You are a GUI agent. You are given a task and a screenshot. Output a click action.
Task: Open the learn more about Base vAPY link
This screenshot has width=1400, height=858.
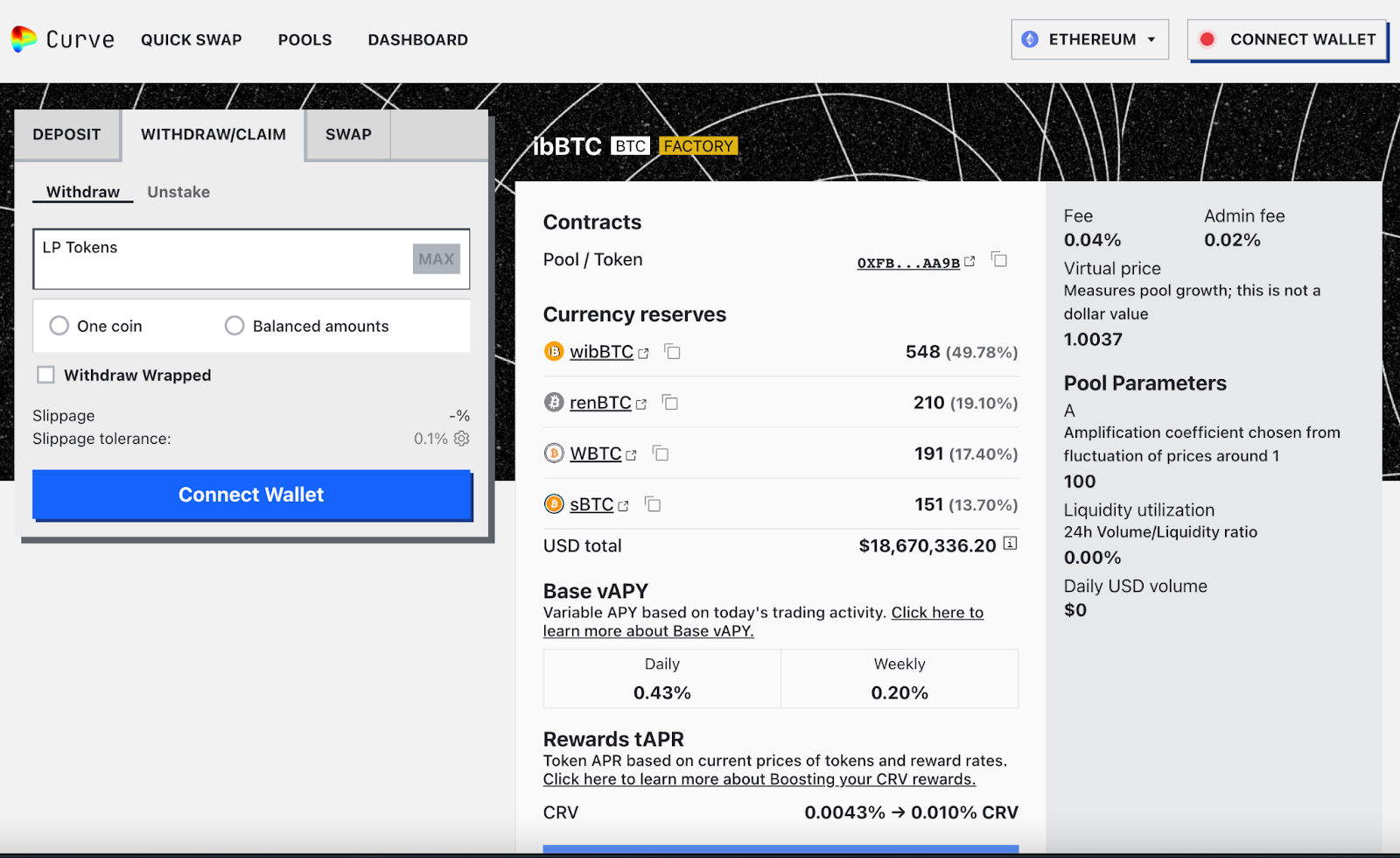763,622
